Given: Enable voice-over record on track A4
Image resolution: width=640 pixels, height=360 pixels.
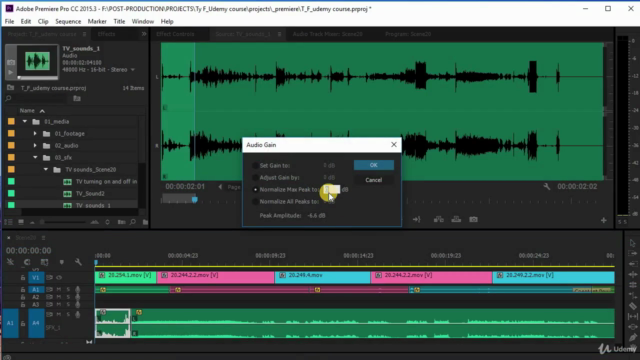Looking at the screenshot, I should pos(78,314).
